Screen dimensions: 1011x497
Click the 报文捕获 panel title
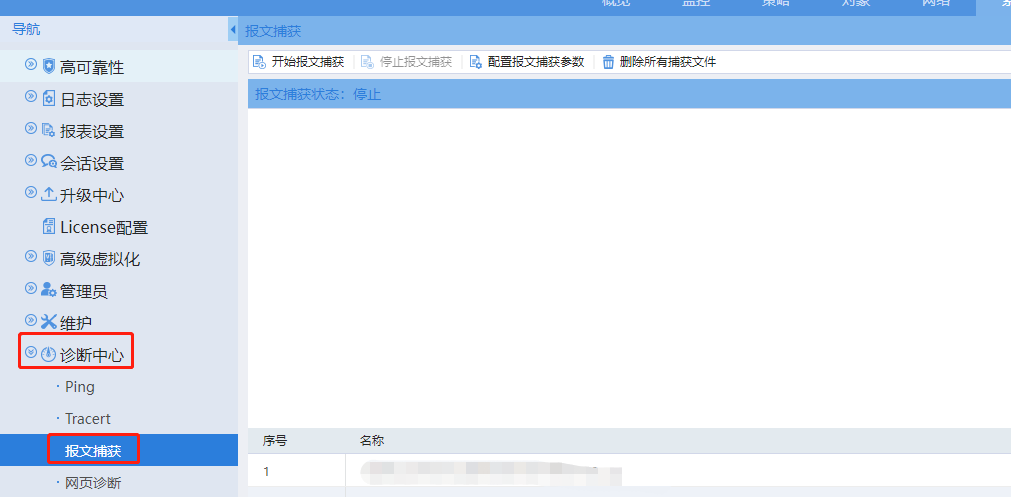pyautogui.click(x=273, y=31)
